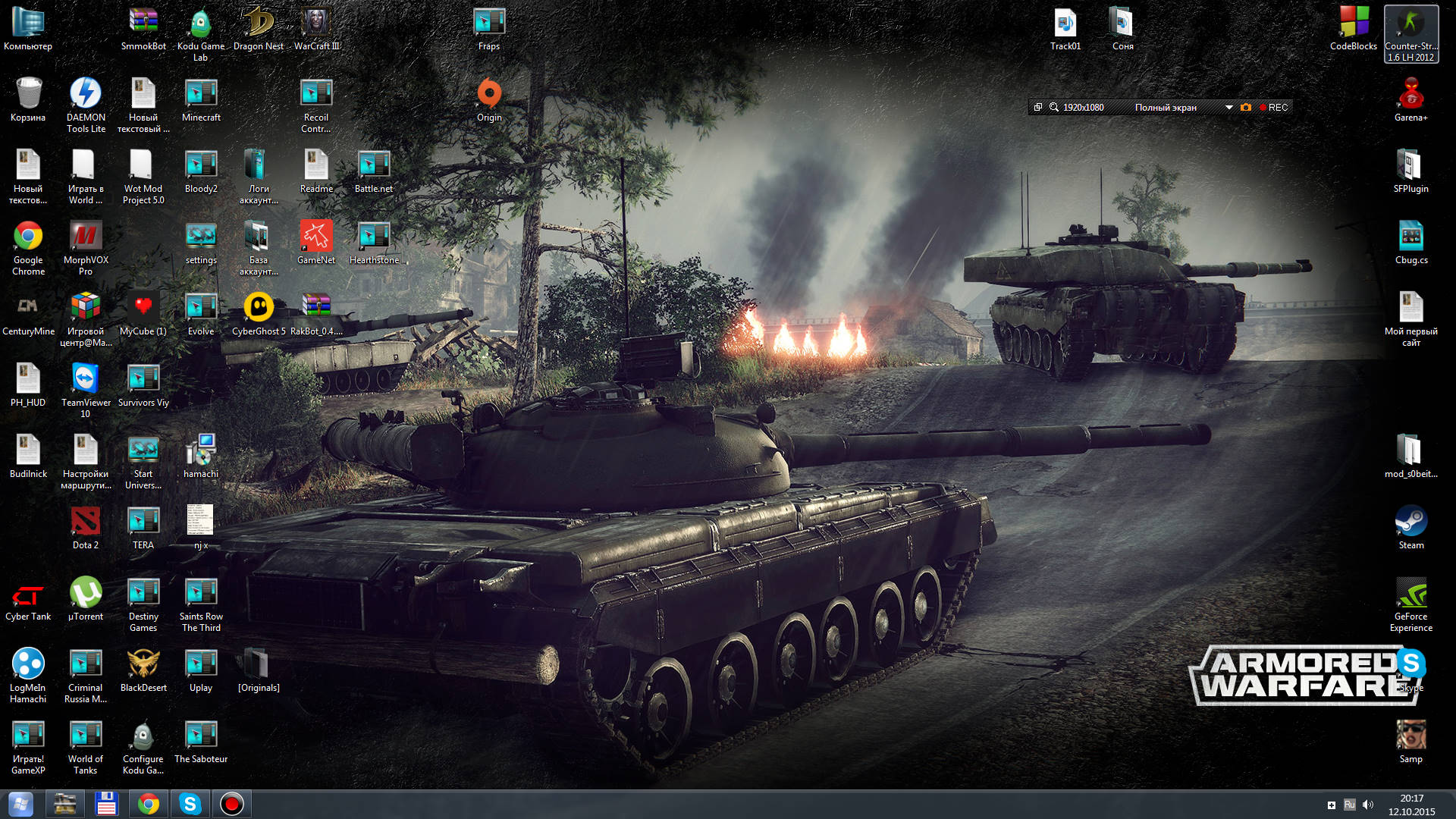
Task: Open the SFPlugin file icon
Action: point(1411,171)
